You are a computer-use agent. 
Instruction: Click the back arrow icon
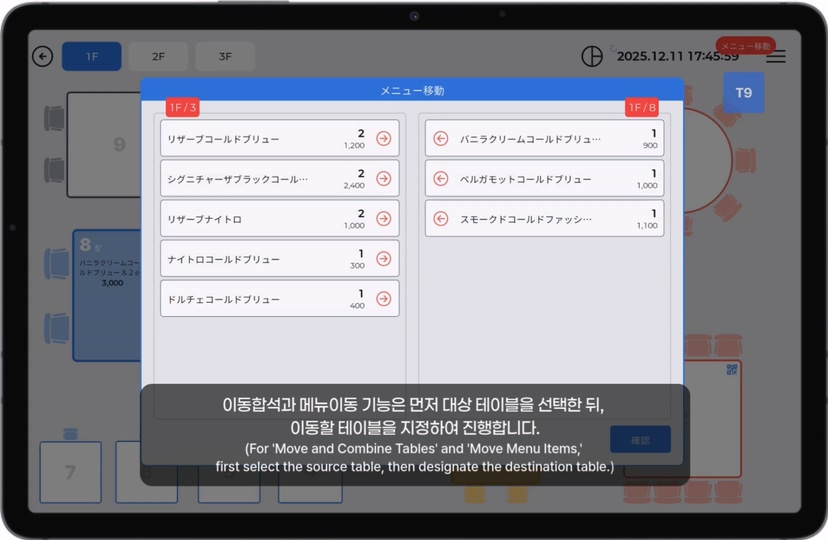(x=42, y=57)
